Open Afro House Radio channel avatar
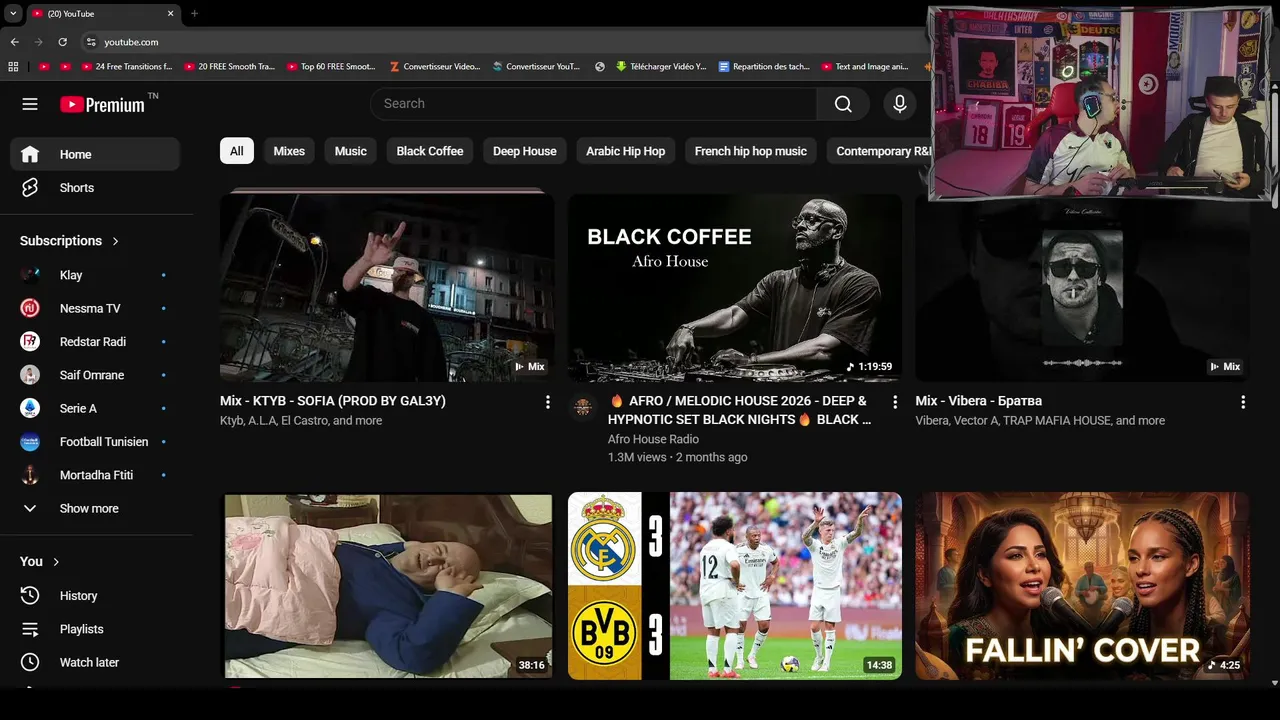Image resolution: width=1280 pixels, height=720 pixels. click(582, 408)
